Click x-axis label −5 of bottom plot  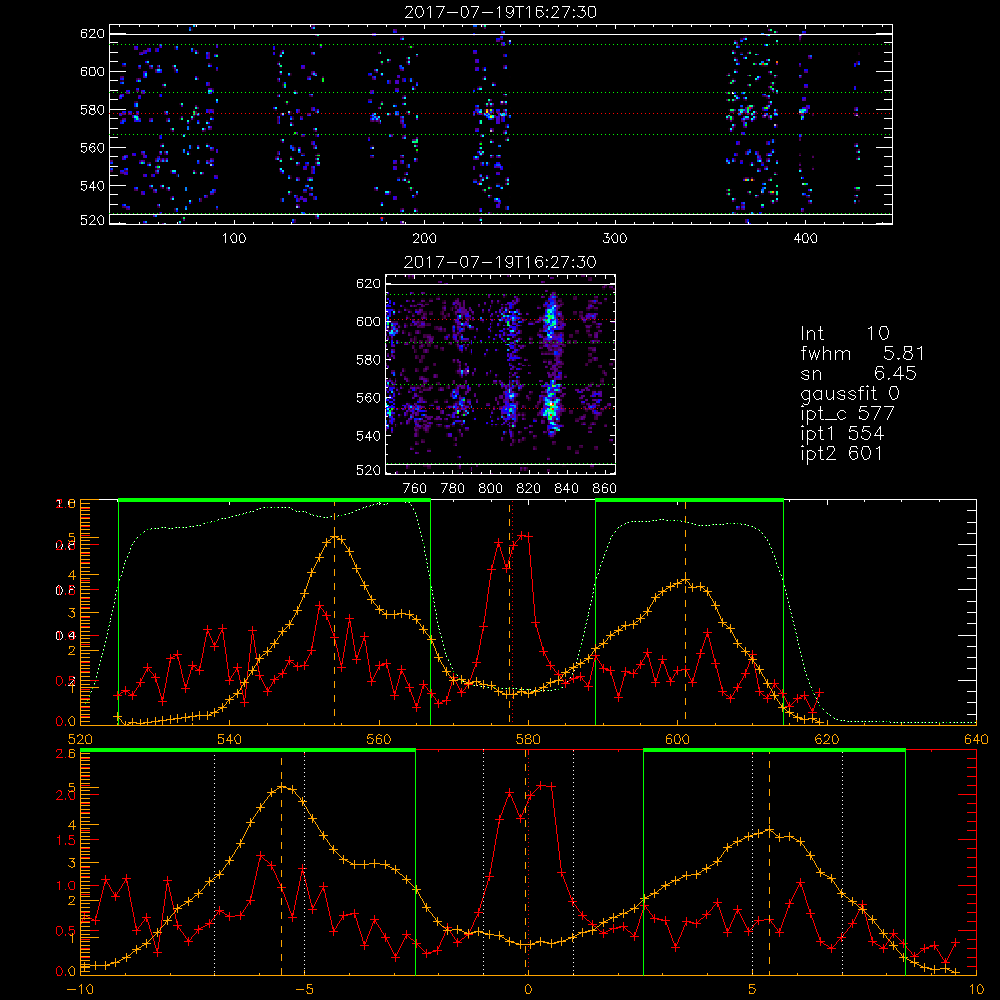click(304, 990)
